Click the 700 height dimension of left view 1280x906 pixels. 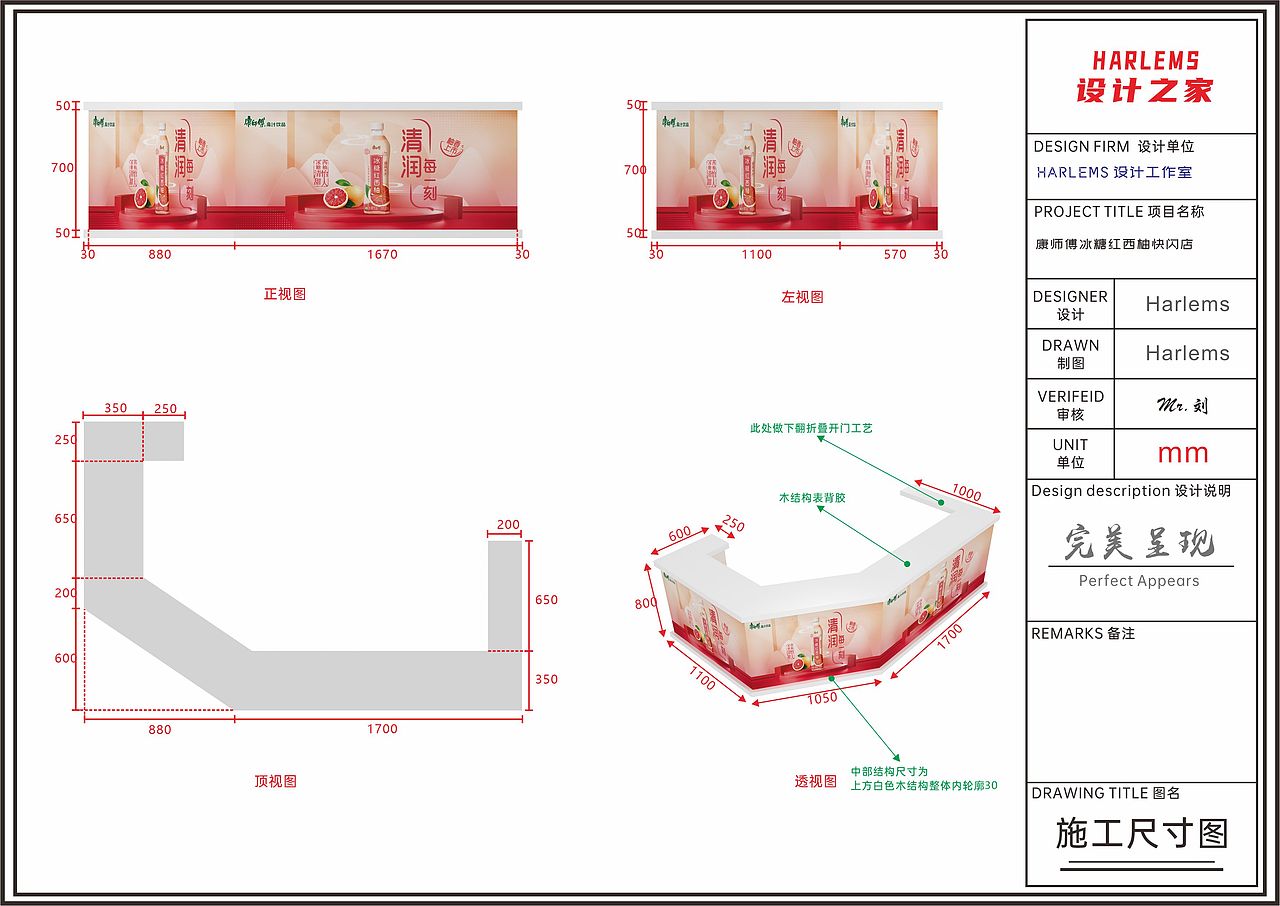pyautogui.click(x=635, y=169)
